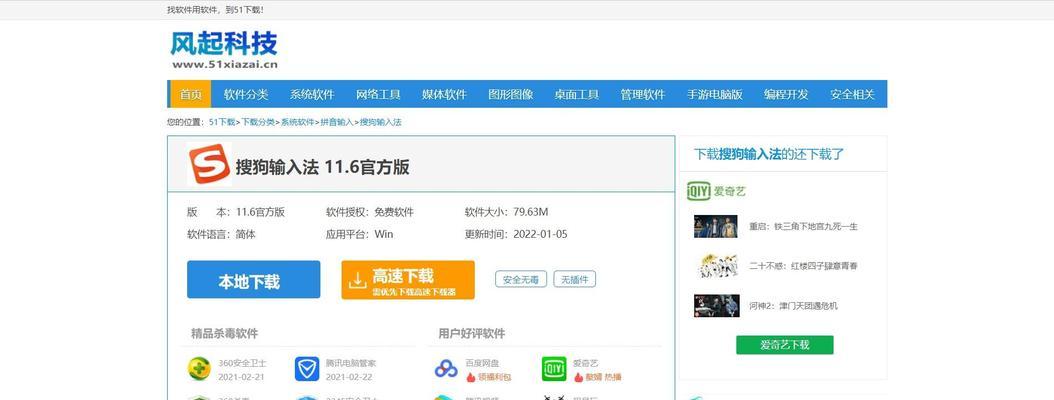Follow the 下载分类 breadcrumb link
Viewport: 1054px width, 400px height.
pos(258,122)
